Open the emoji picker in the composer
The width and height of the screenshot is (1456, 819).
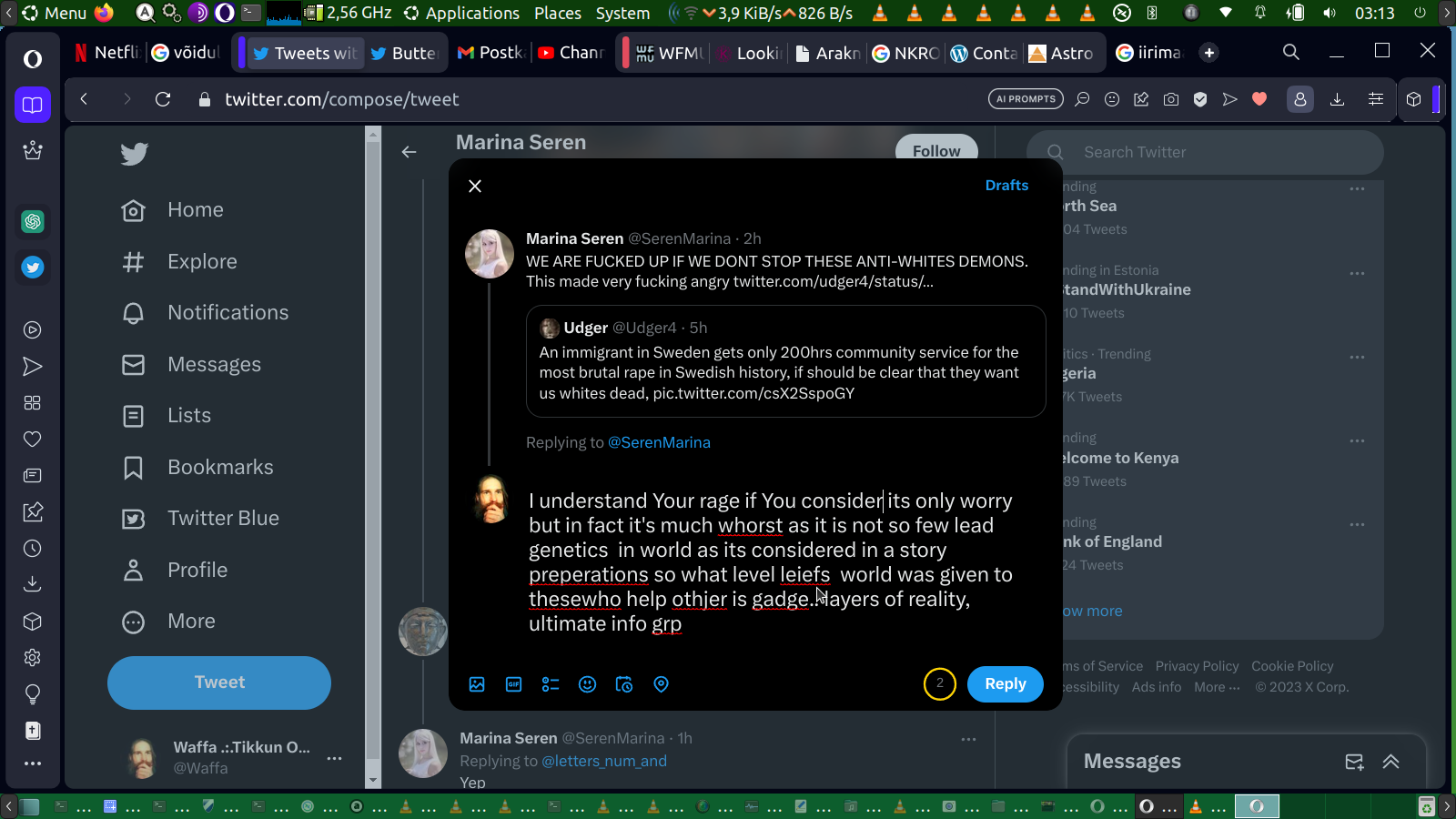(588, 684)
